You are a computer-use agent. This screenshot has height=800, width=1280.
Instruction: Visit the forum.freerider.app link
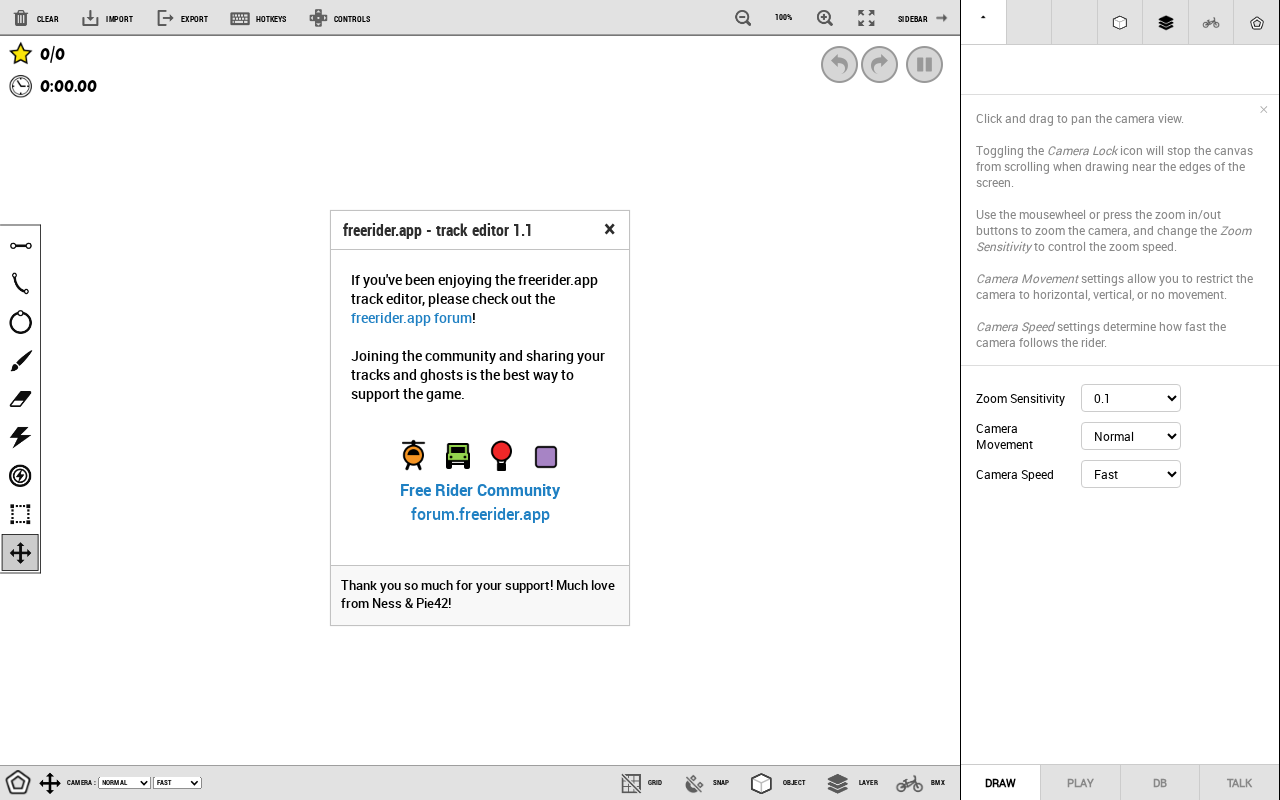[480, 514]
